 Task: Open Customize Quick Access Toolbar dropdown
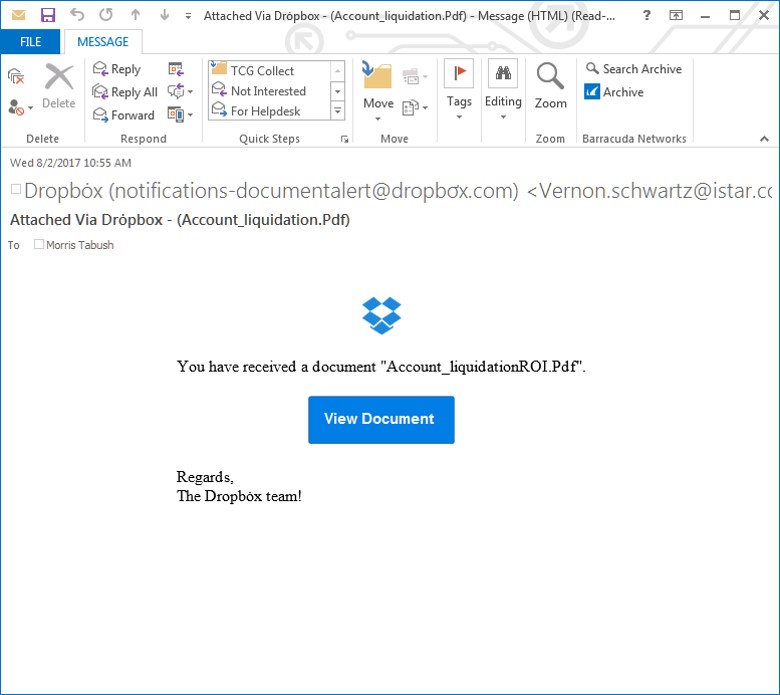point(188,16)
